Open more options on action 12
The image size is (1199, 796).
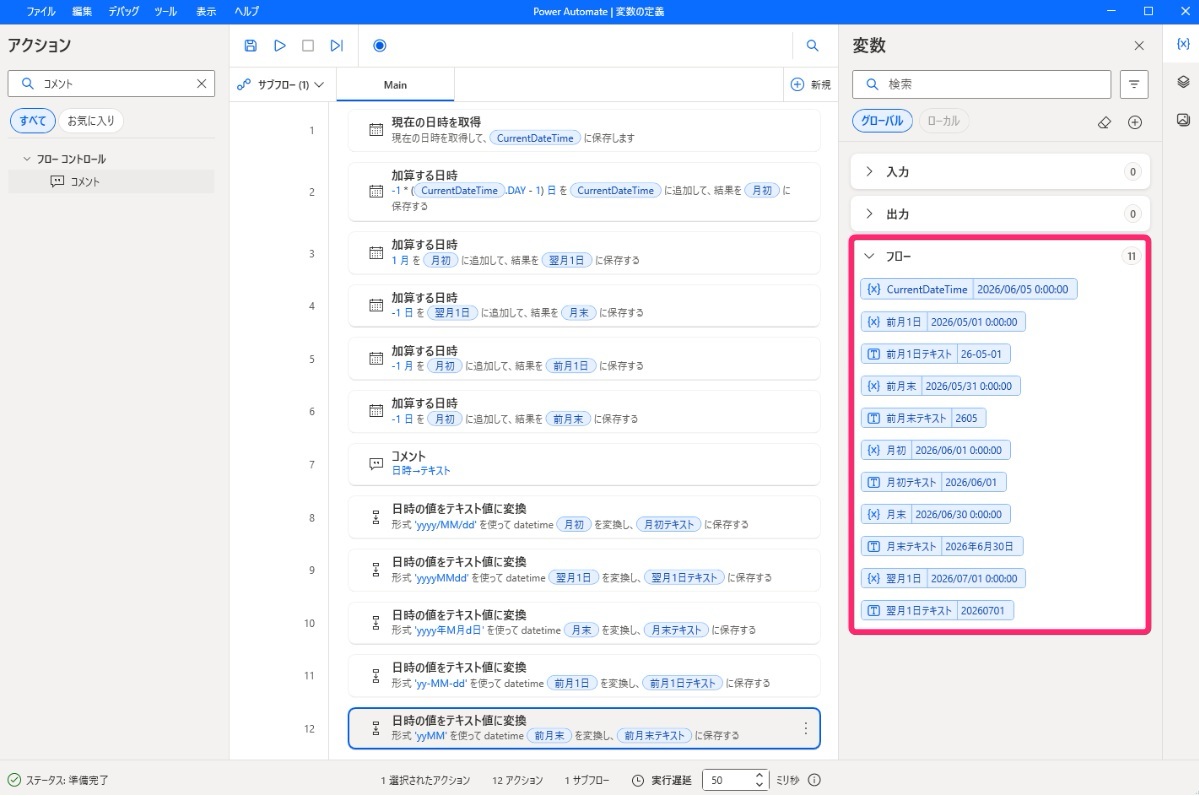(x=805, y=729)
